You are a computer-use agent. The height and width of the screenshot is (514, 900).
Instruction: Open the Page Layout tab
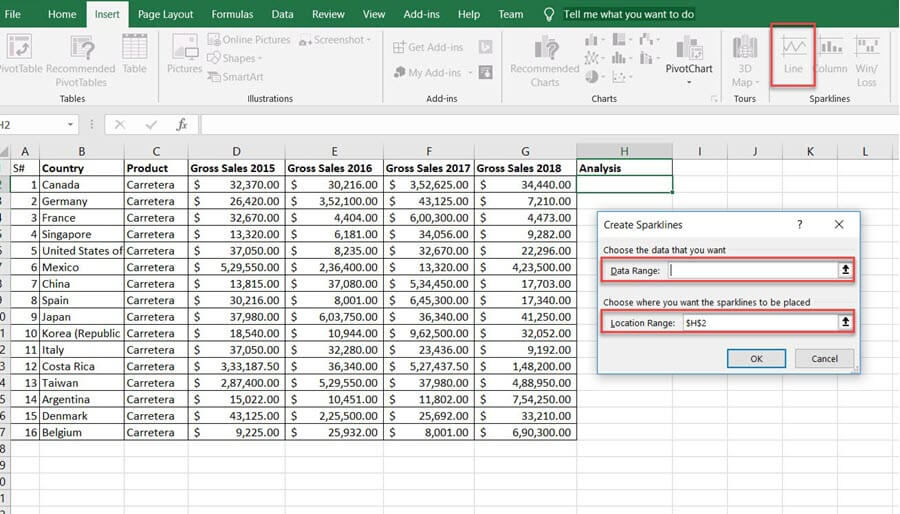[165, 14]
